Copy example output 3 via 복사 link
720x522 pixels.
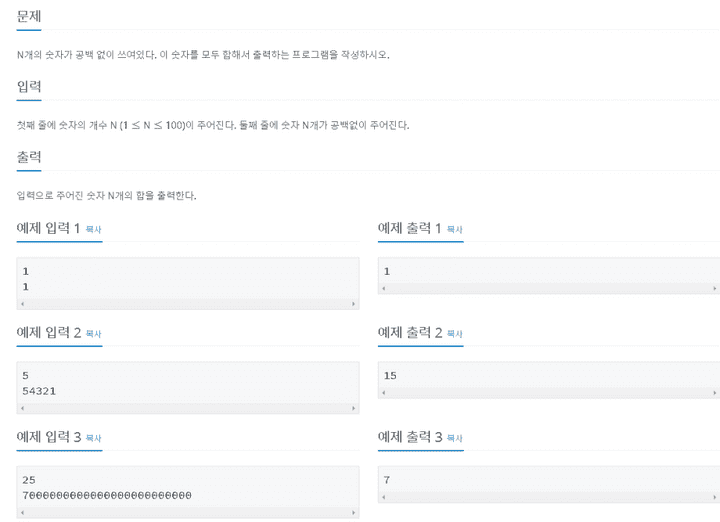(x=455, y=438)
